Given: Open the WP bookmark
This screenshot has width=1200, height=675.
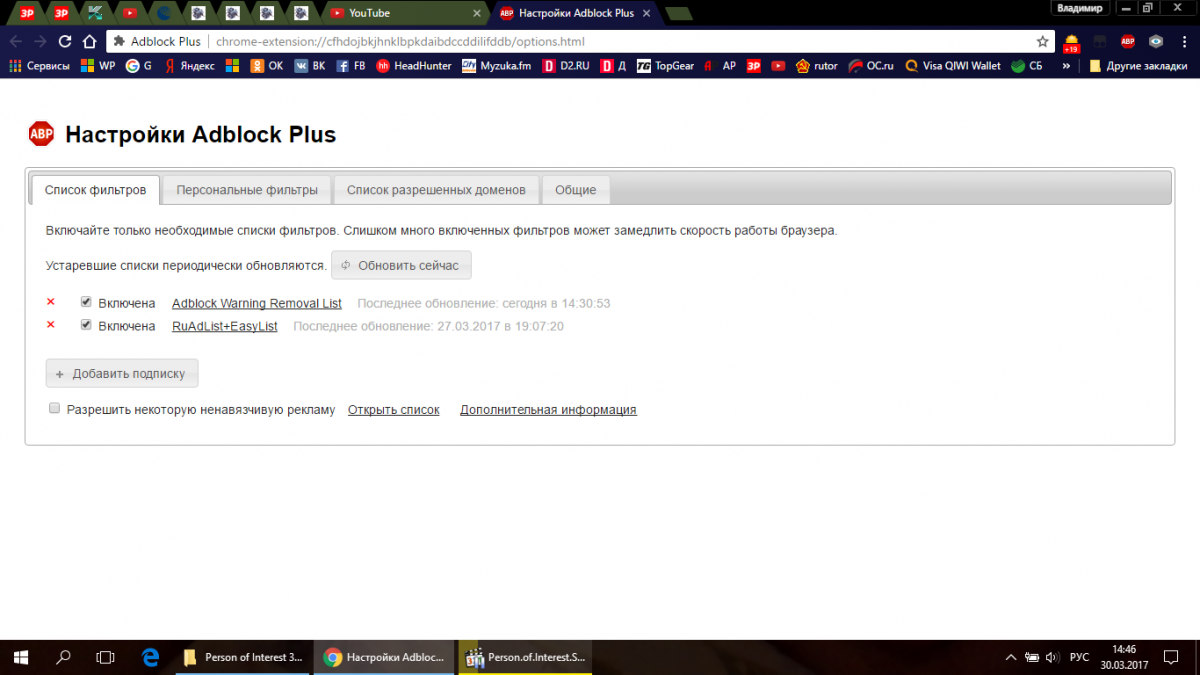Looking at the screenshot, I should click(98, 66).
